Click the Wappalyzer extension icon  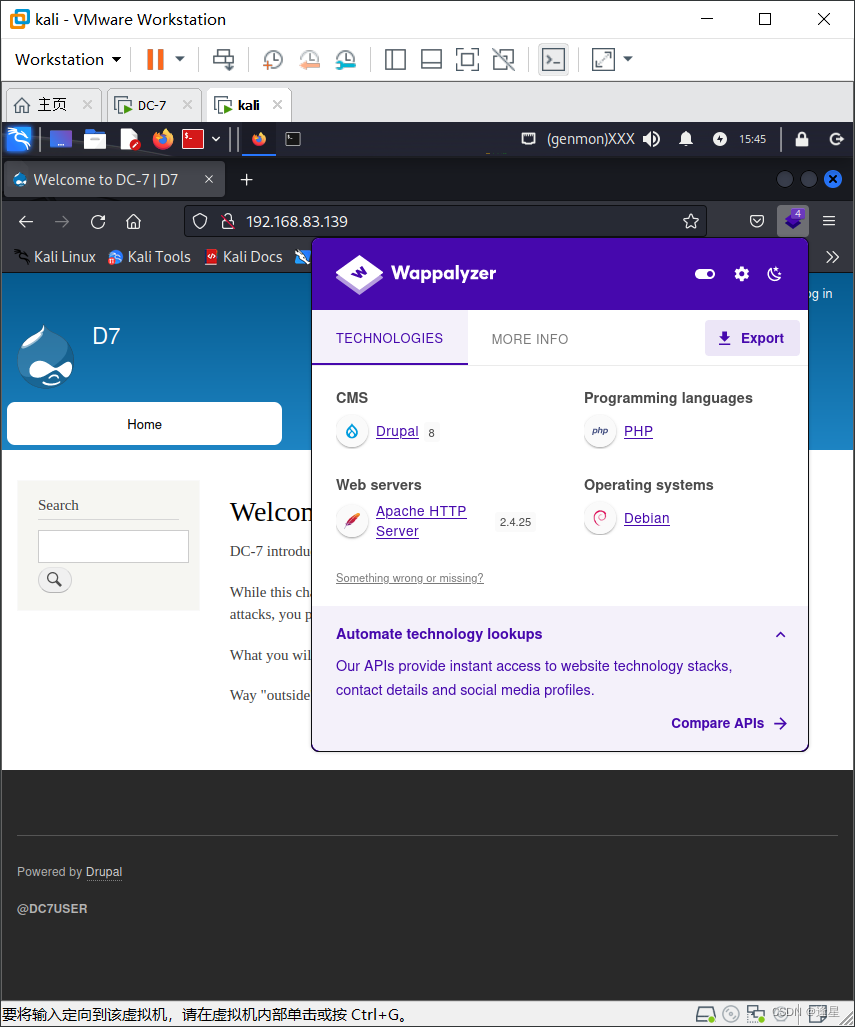[793, 221]
